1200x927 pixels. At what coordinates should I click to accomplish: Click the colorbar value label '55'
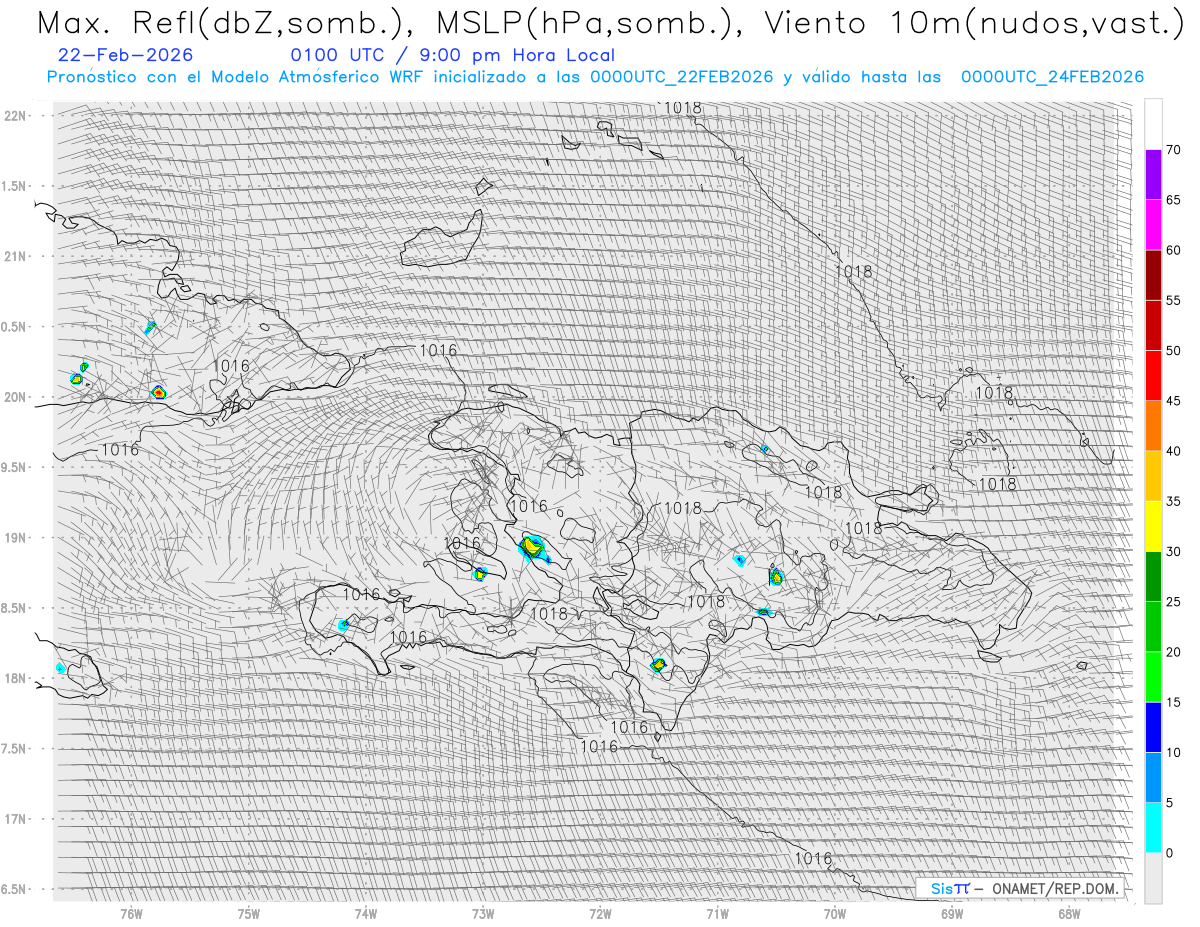click(1173, 301)
